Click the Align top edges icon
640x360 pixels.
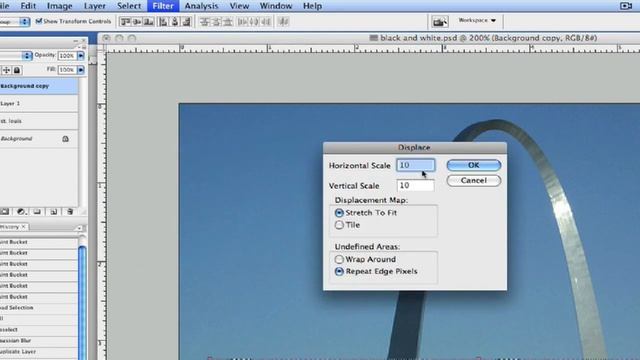click(x=126, y=22)
